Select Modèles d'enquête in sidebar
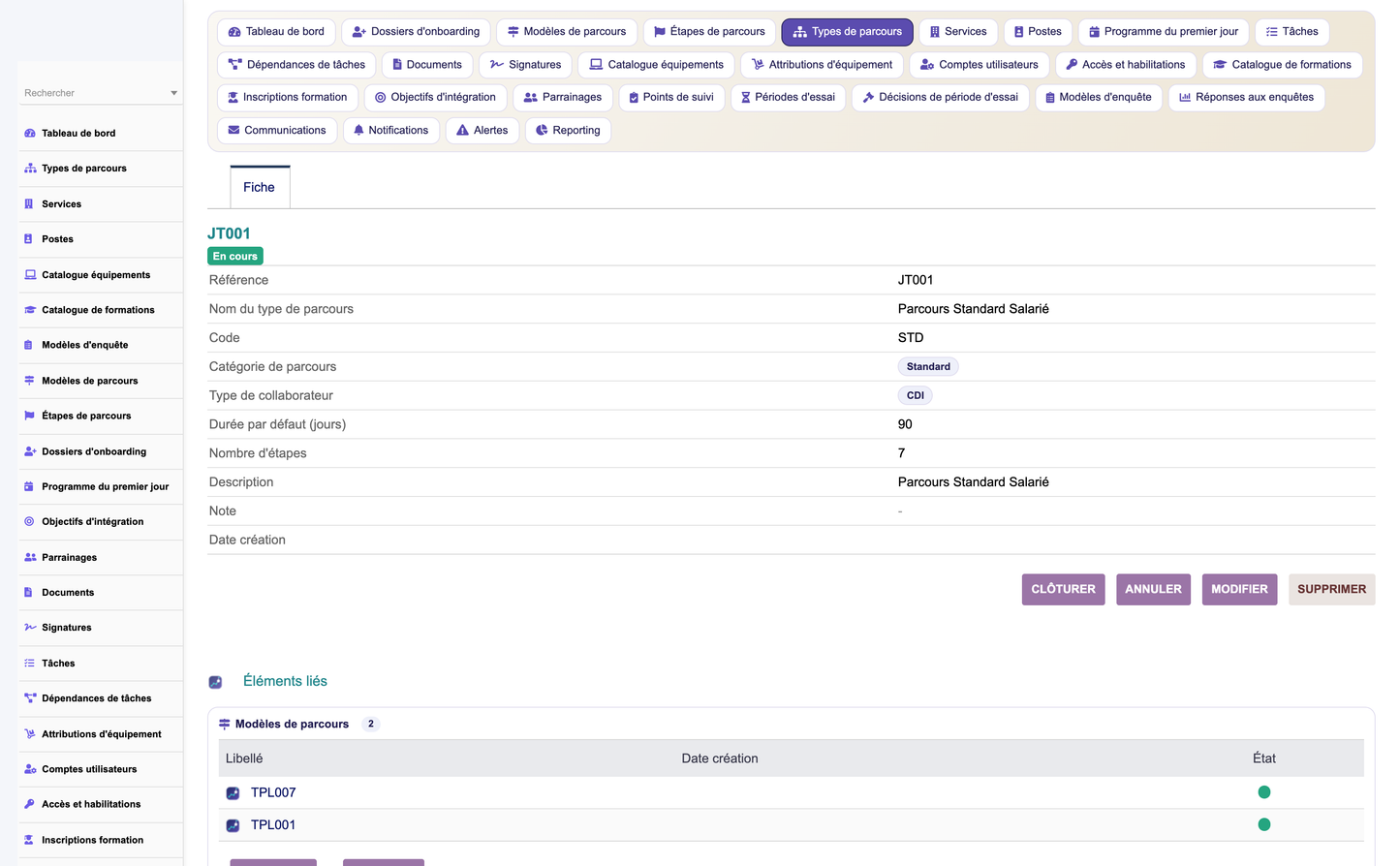Image resolution: width=1400 pixels, height=866 pixels. [101, 345]
